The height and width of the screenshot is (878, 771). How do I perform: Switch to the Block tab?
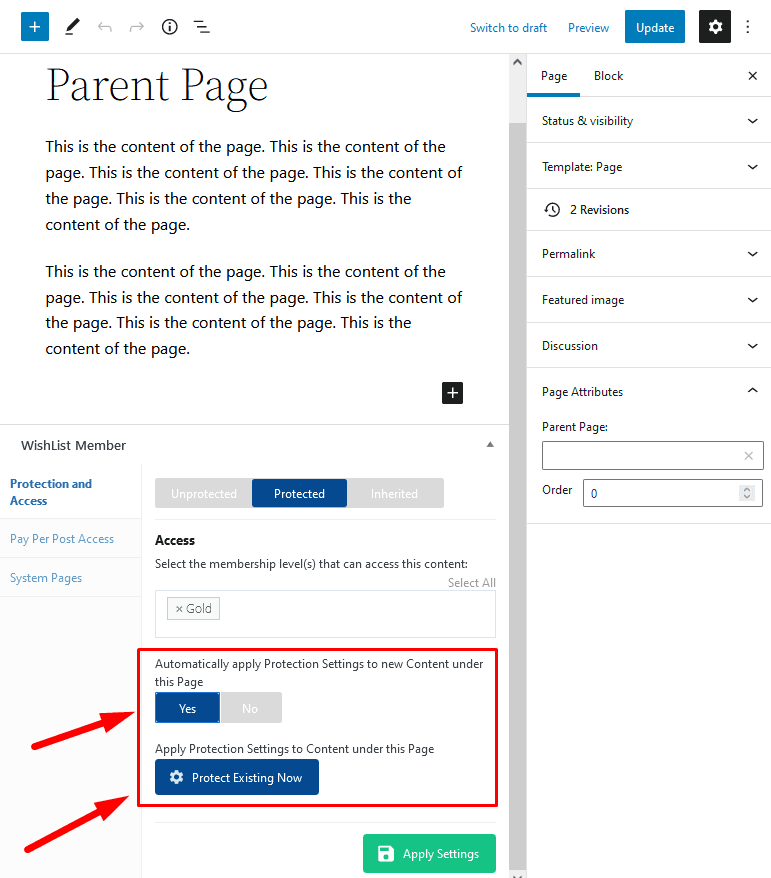(608, 76)
